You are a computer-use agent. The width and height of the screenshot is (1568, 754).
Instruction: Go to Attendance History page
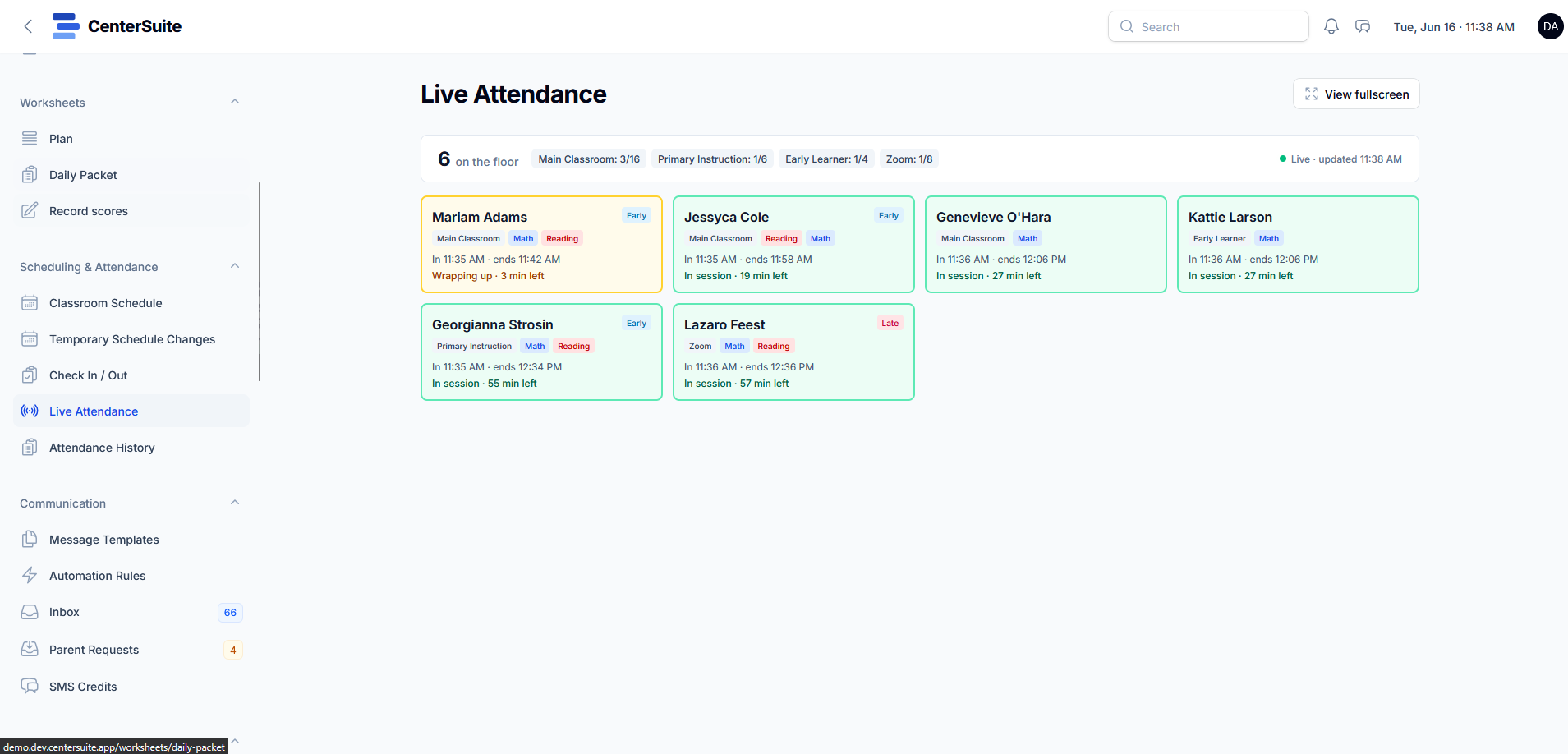click(131, 448)
